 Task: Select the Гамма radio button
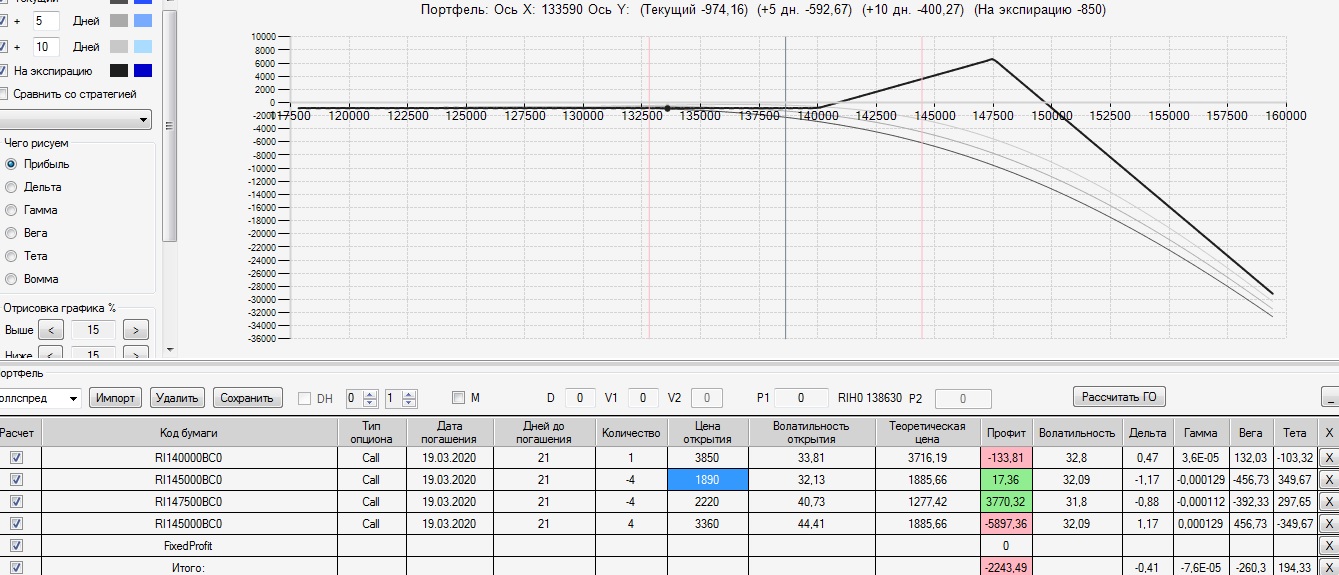[x=12, y=210]
